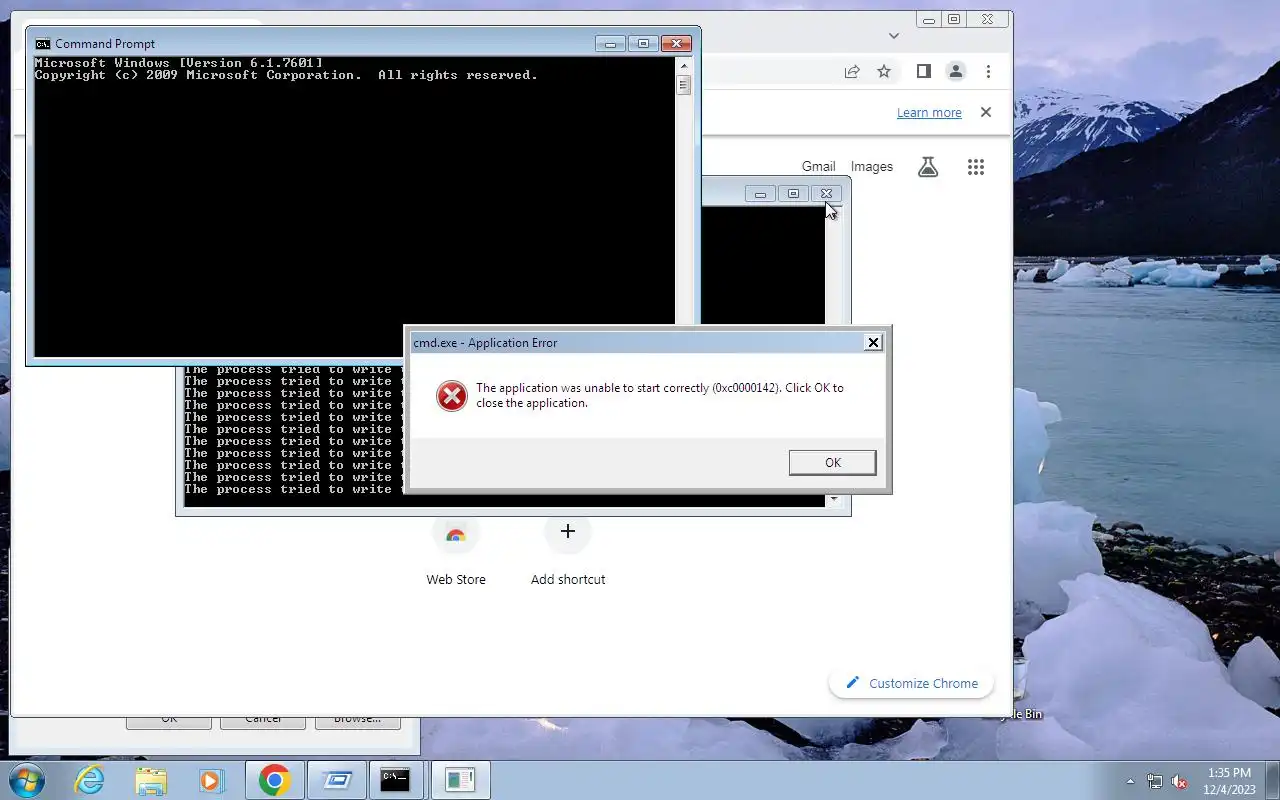The image size is (1280, 800).
Task: Minimize the second cmd window behind
Action: pyautogui.click(x=760, y=194)
